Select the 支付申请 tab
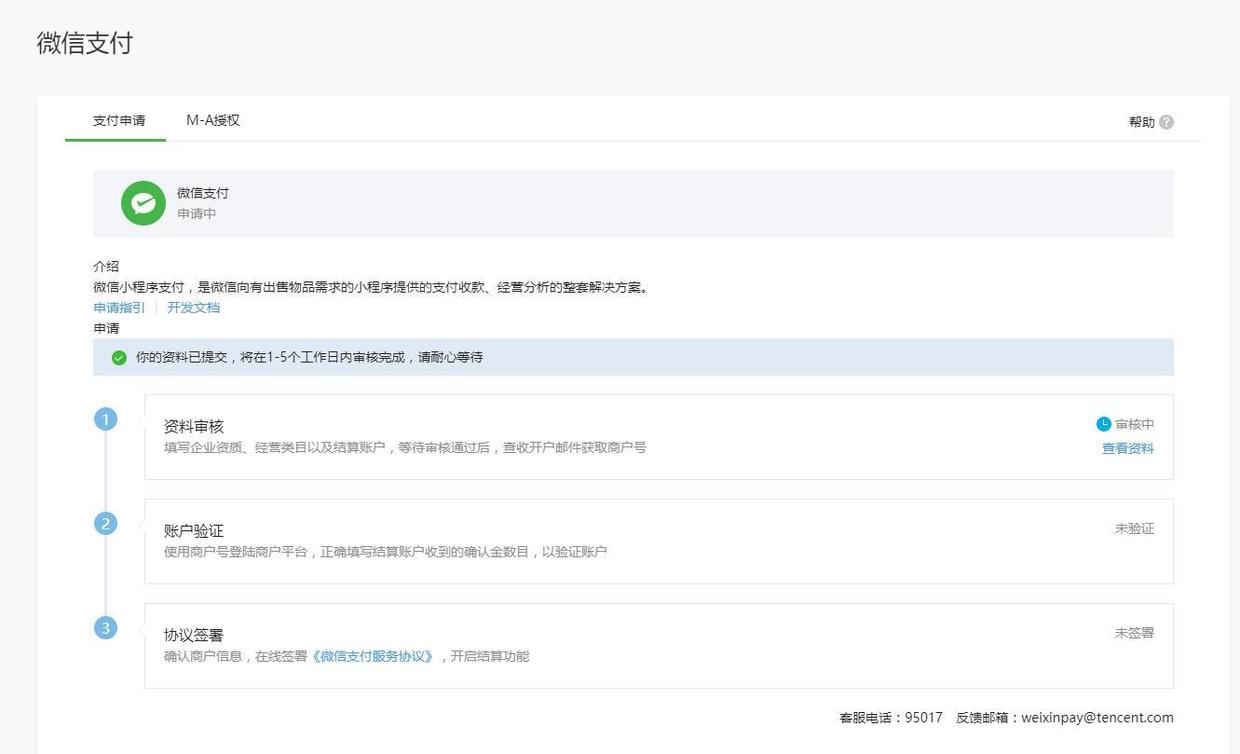The height and width of the screenshot is (754, 1240). 119,120
